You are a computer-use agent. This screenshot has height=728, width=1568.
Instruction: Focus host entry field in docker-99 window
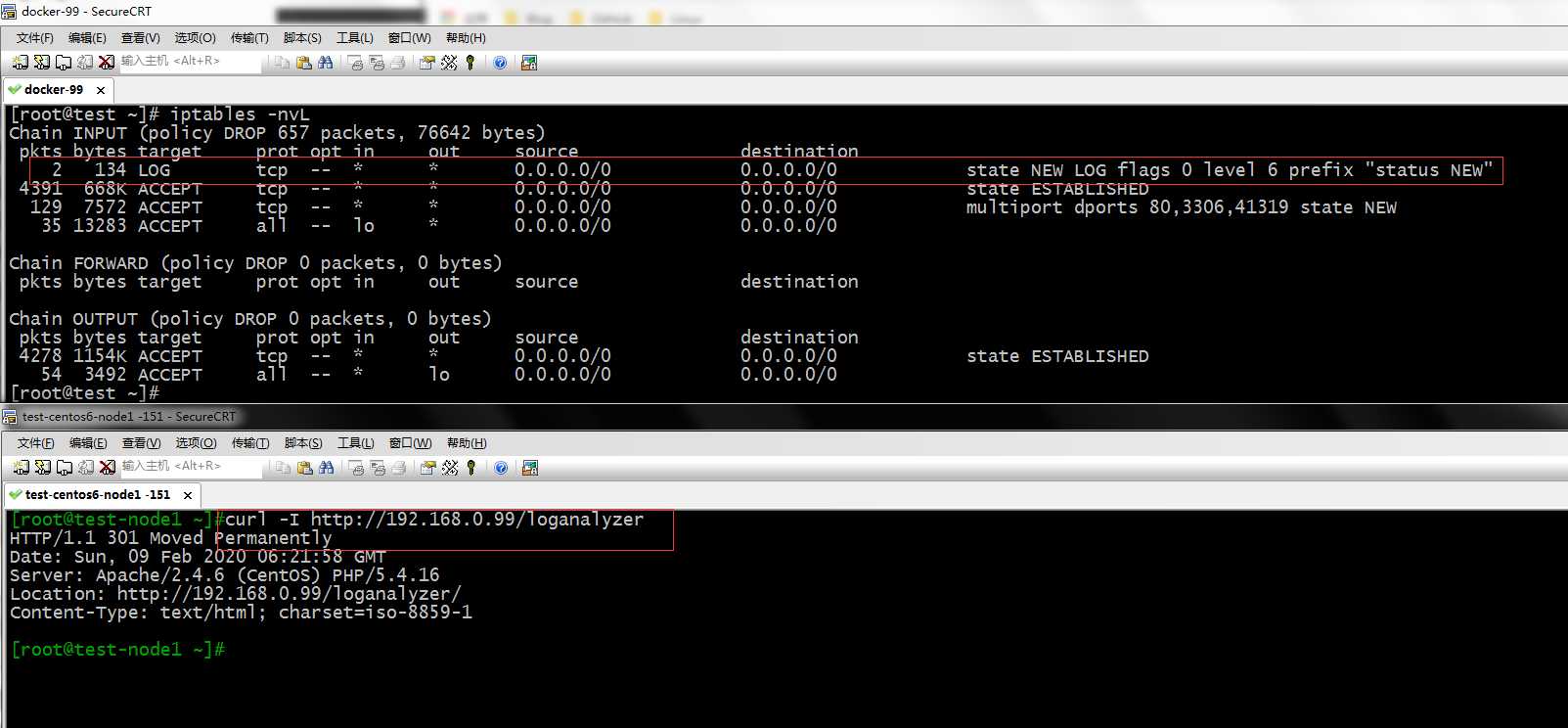(191, 62)
